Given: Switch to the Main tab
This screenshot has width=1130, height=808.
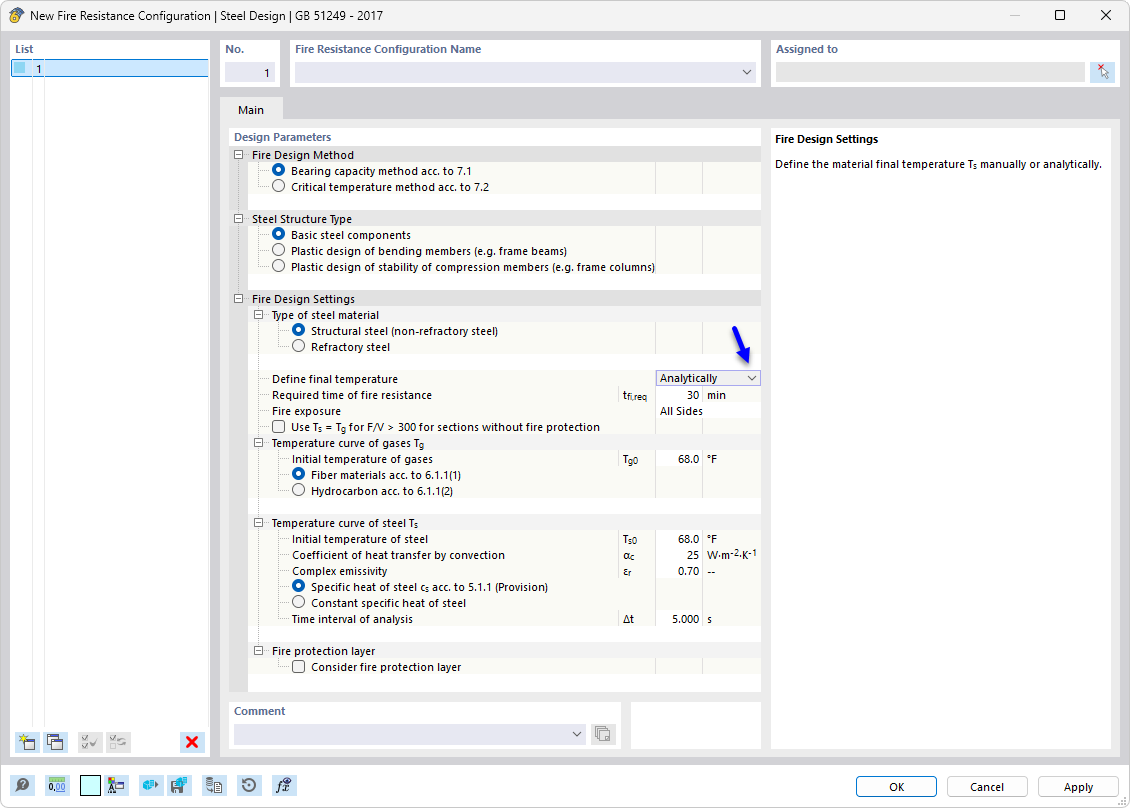Looking at the screenshot, I should click(x=250, y=109).
